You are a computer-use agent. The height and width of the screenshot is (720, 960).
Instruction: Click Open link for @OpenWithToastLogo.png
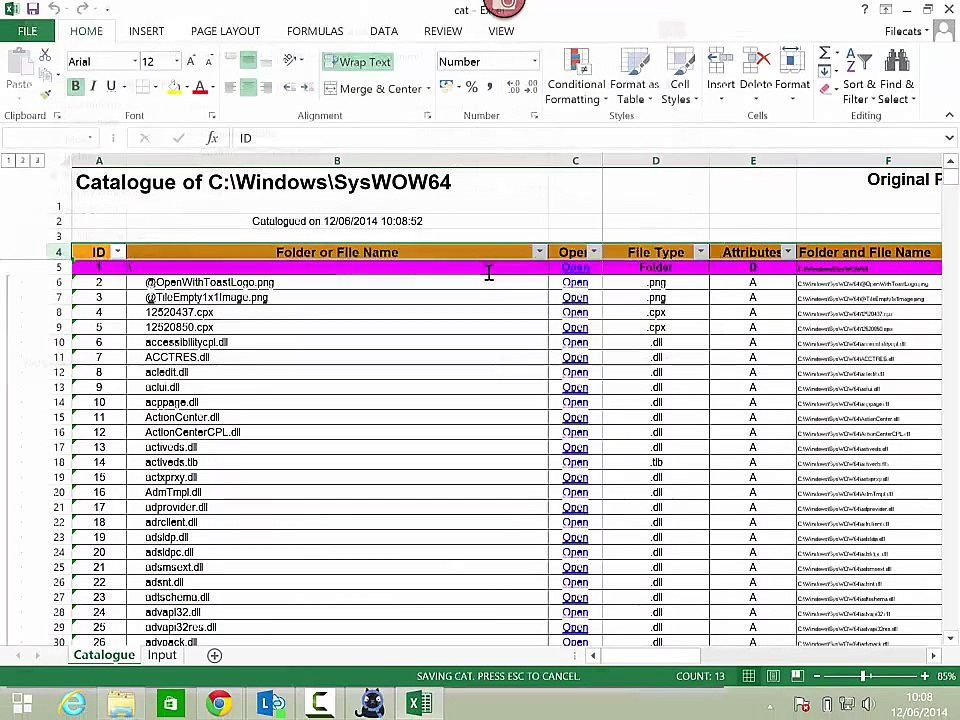pyautogui.click(x=575, y=282)
